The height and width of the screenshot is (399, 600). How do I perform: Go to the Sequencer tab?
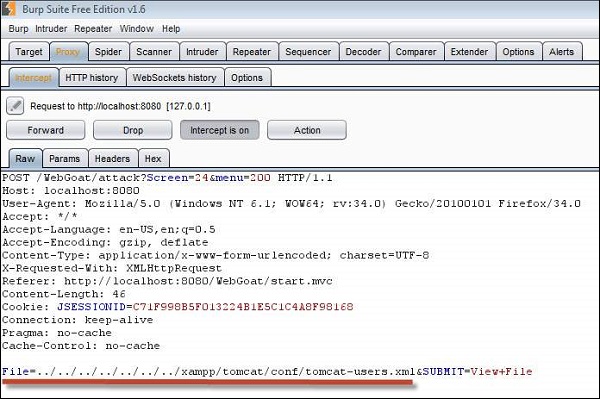pyautogui.click(x=308, y=52)
